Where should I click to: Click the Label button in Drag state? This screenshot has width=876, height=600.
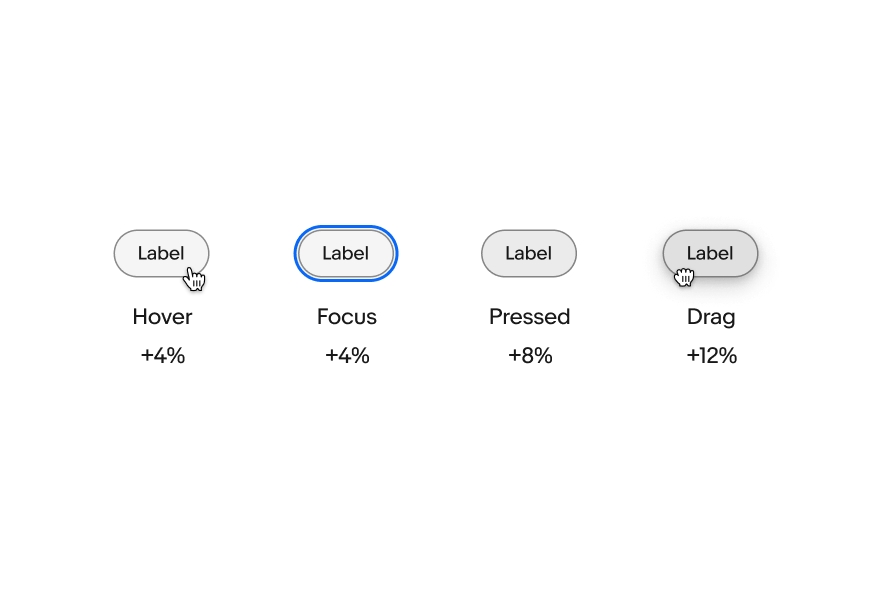point(710,253)
